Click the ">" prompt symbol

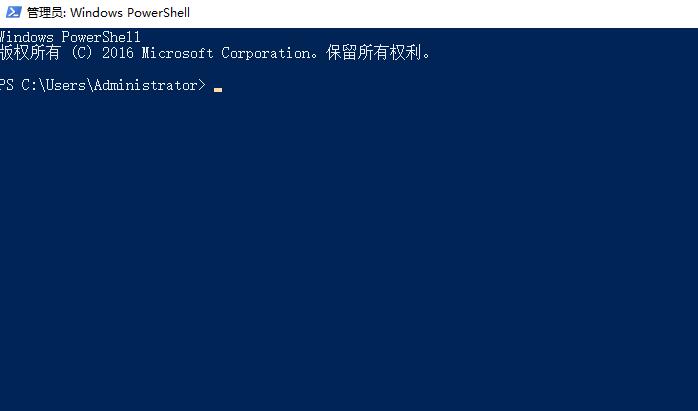(202, 86)
